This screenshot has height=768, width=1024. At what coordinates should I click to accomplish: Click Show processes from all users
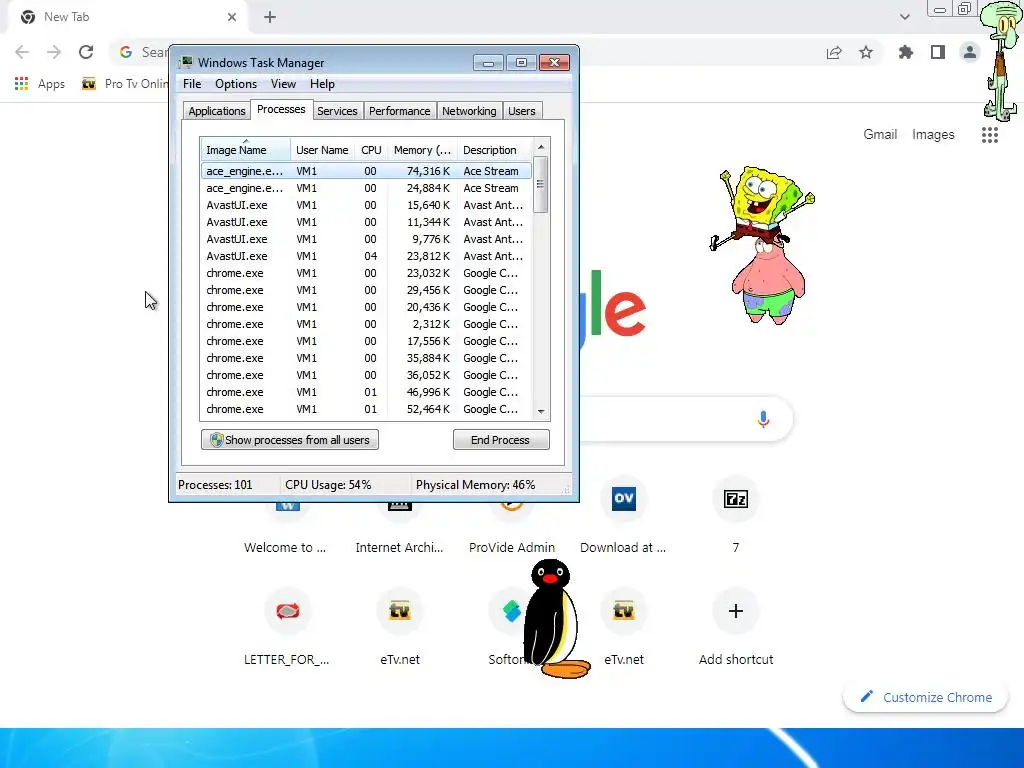290,440
